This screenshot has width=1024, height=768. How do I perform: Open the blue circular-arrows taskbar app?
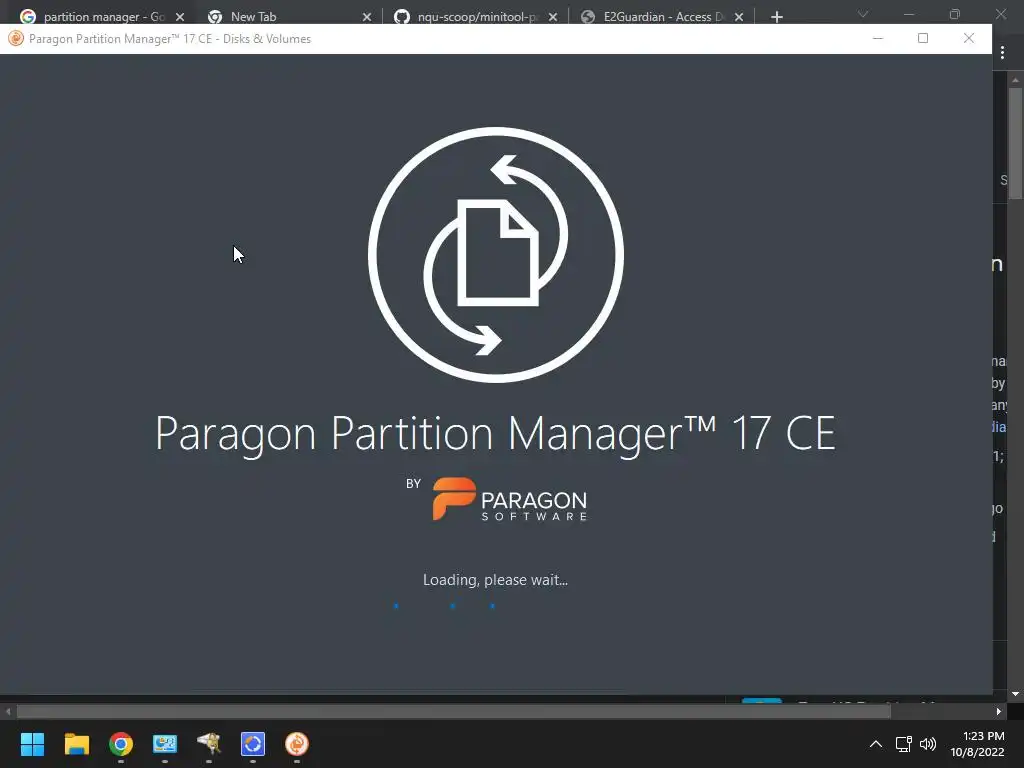point(253,744)
